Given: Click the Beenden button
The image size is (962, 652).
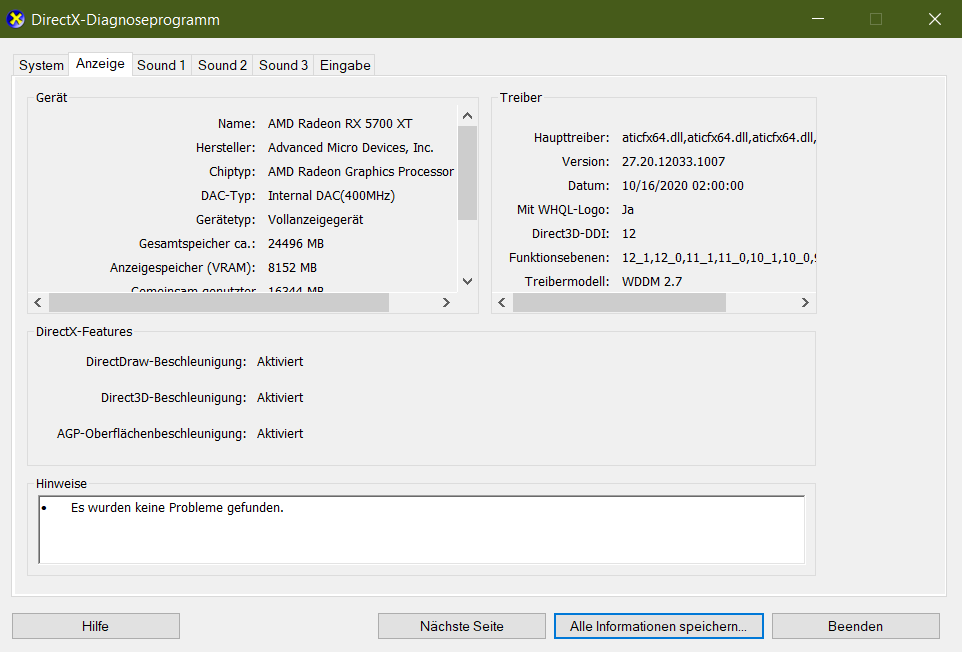Looking at the screenshot, I should 855,626.
